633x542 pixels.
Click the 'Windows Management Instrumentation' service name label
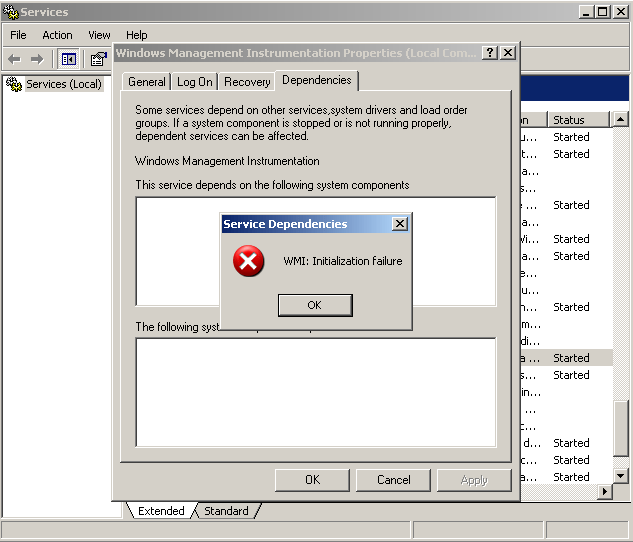click(x=227, y=161)
